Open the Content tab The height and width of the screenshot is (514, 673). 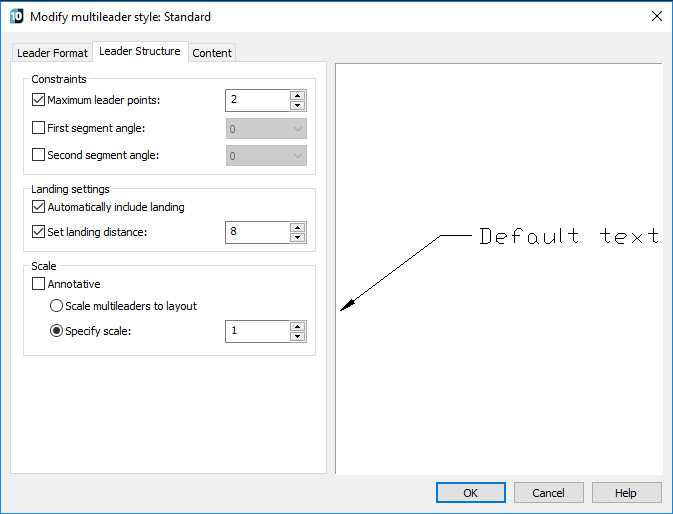(212, 53)
